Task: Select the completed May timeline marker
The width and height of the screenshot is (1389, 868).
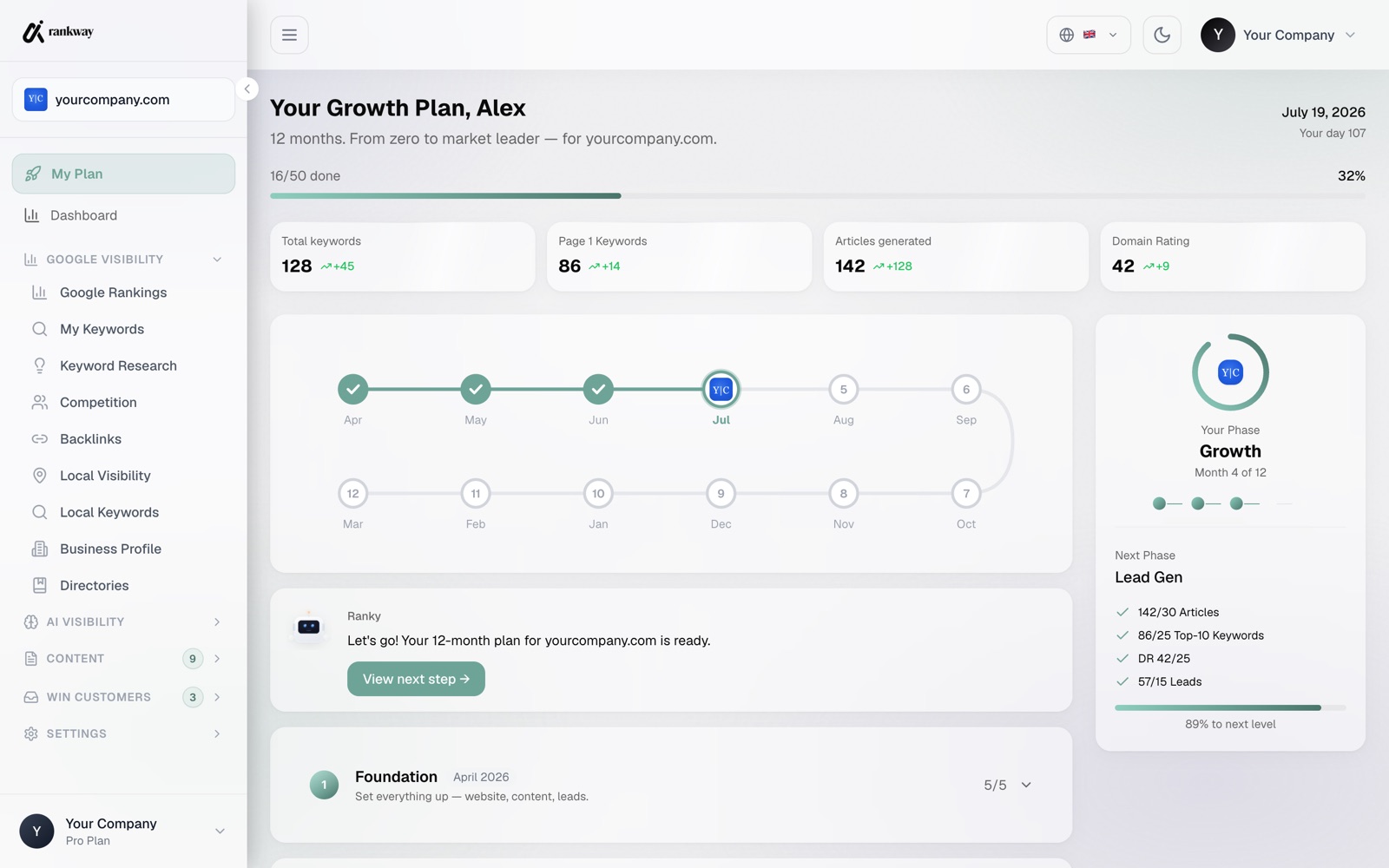Action: point(476,389)
